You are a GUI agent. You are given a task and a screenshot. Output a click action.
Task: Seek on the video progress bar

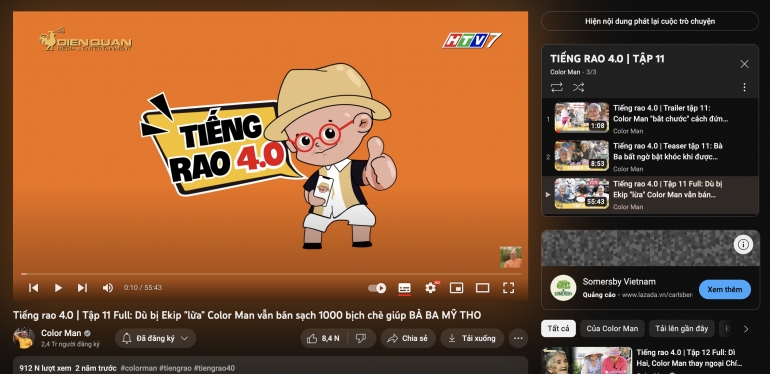point(271,274)
